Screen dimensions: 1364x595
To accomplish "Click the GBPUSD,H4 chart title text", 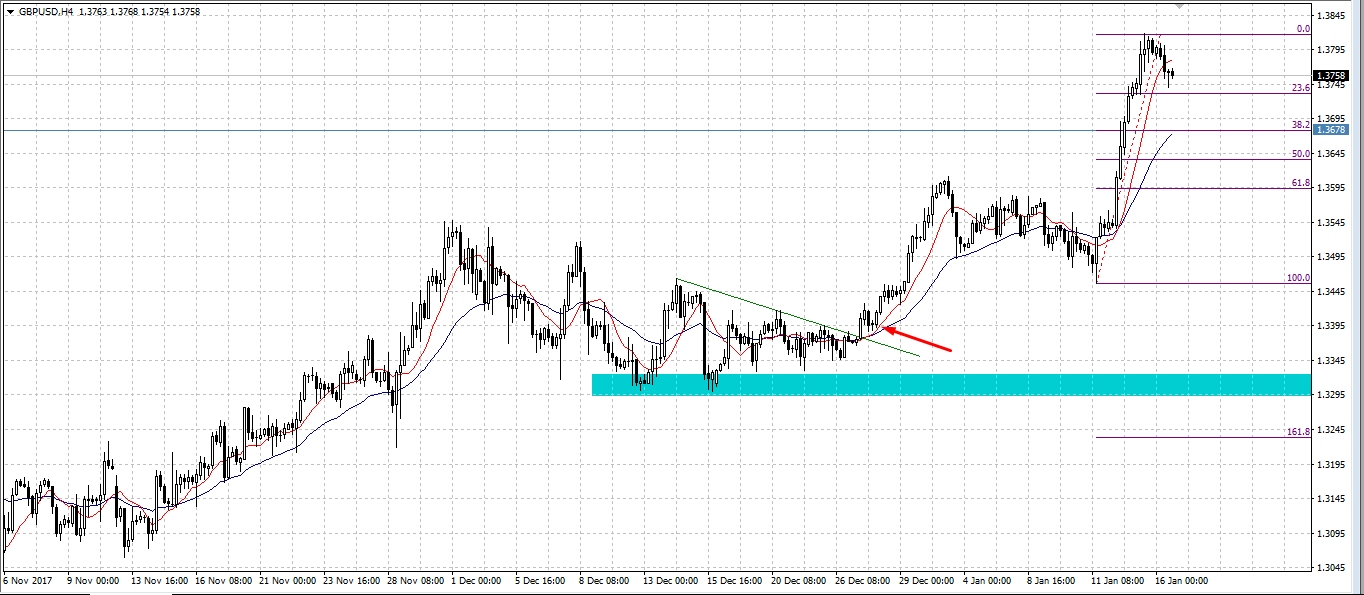I will point(46,11).
